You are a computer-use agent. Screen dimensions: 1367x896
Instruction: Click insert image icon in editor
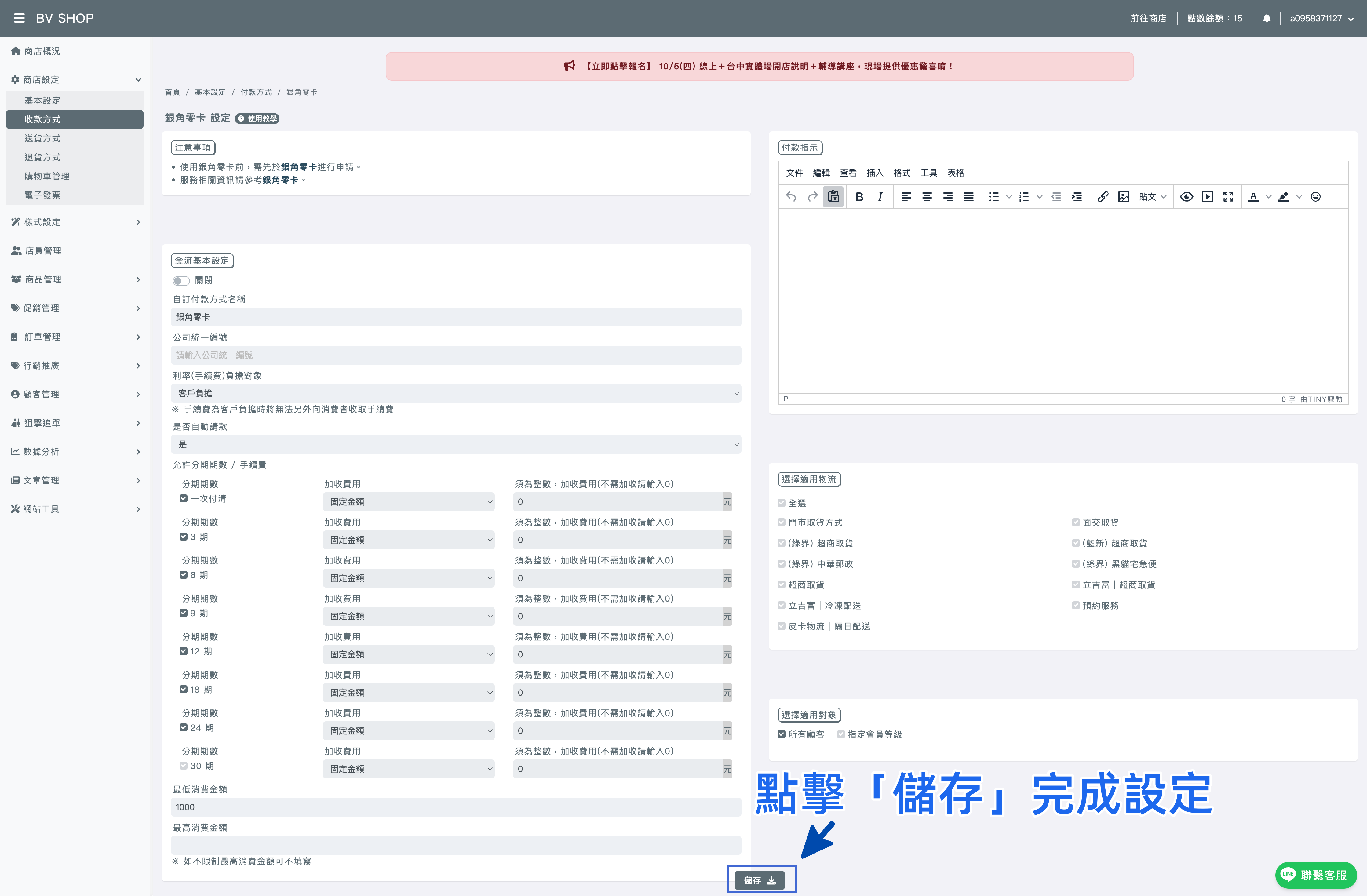(x=1124, y=197)
